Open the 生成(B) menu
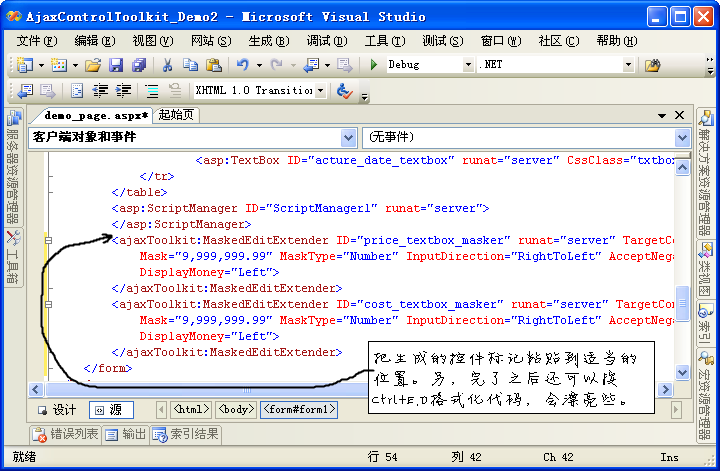The image size is (720, 471). (269, 41)
